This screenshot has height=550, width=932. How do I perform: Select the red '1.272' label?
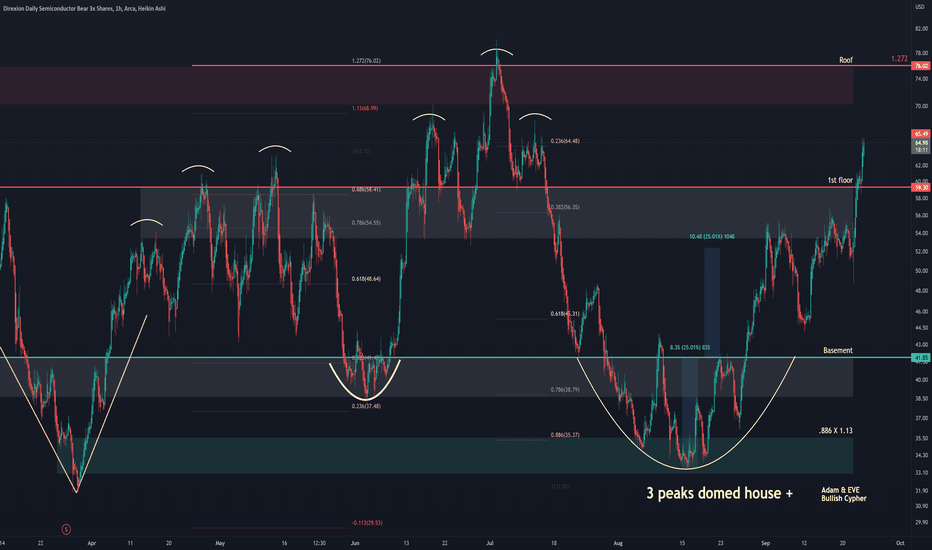click(x=899, y=58)
